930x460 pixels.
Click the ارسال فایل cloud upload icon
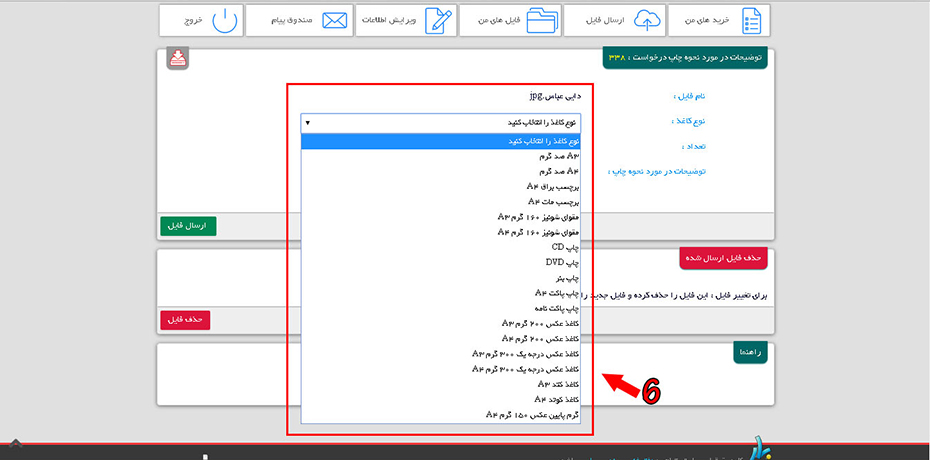point(649,20)
